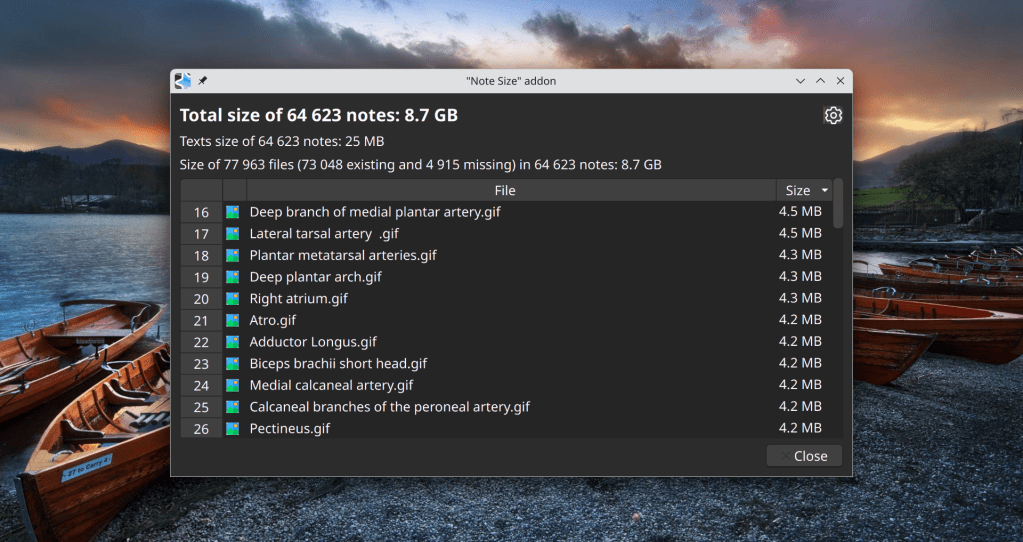1023x542 pixels.
Task: Click image icon beside Pectineus.gif
Action: coord(233,429)
